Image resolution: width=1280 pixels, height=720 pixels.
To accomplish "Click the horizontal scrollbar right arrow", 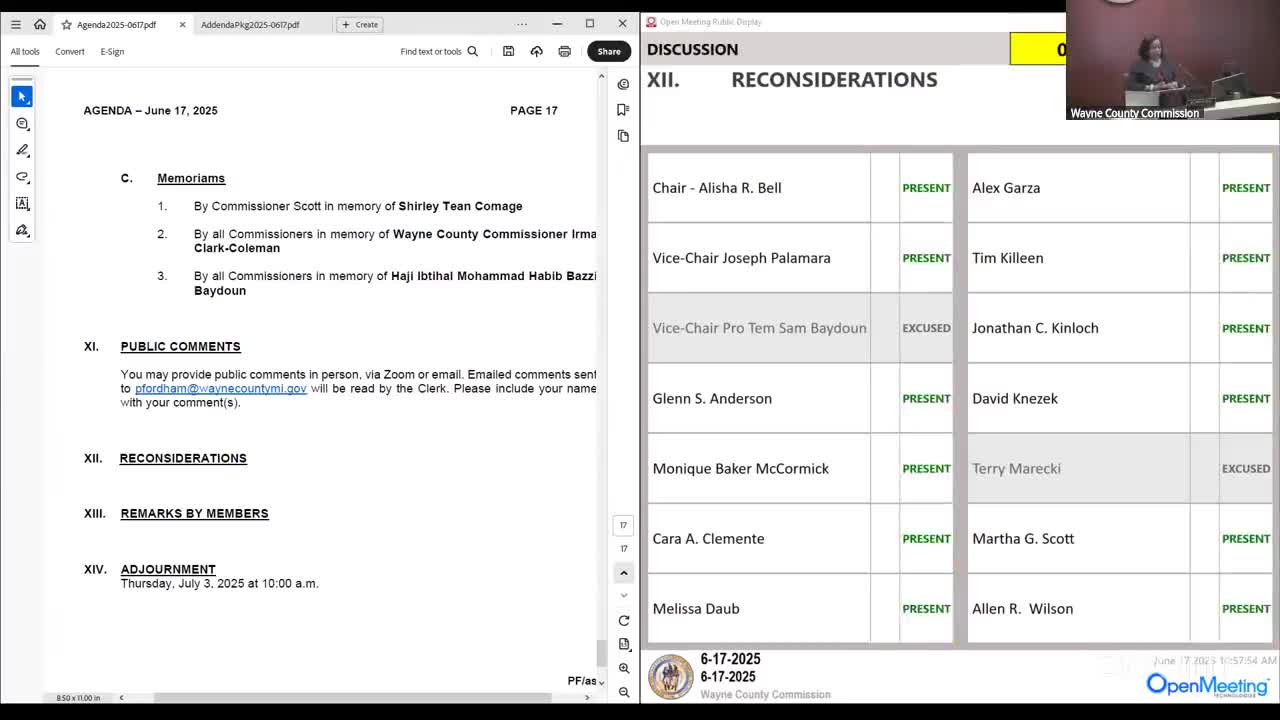I will click(x=587, y=697).
